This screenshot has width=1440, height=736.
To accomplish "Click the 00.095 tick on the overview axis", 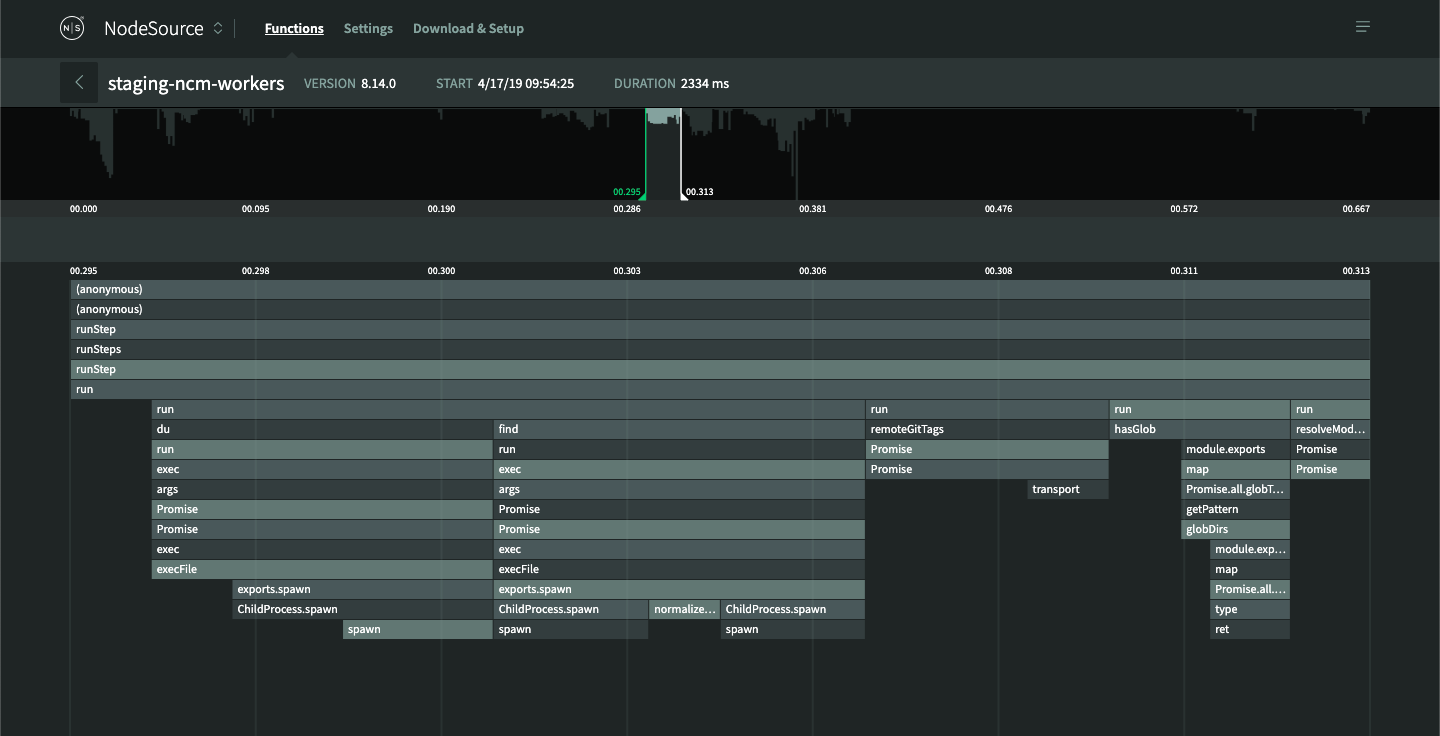I will pyautogui.click(x=255, y=209).
